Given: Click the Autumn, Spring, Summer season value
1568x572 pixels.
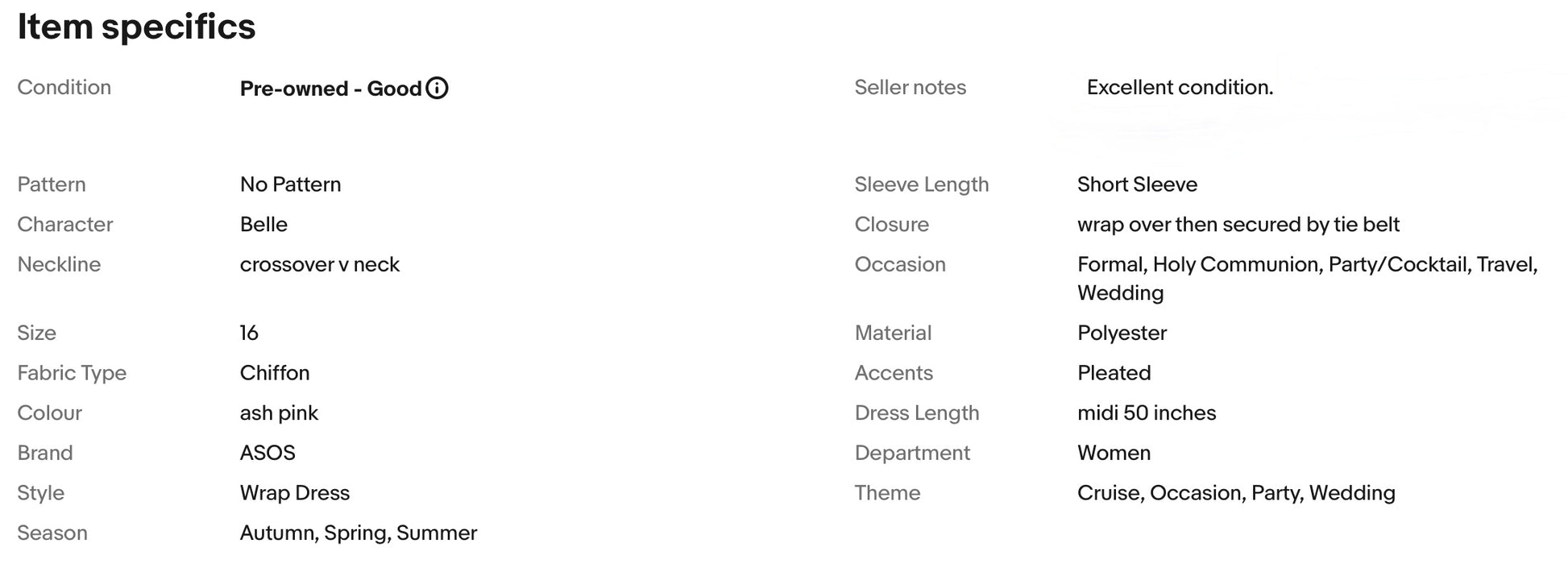Looking at the screenshot, I should pos(359,533).
